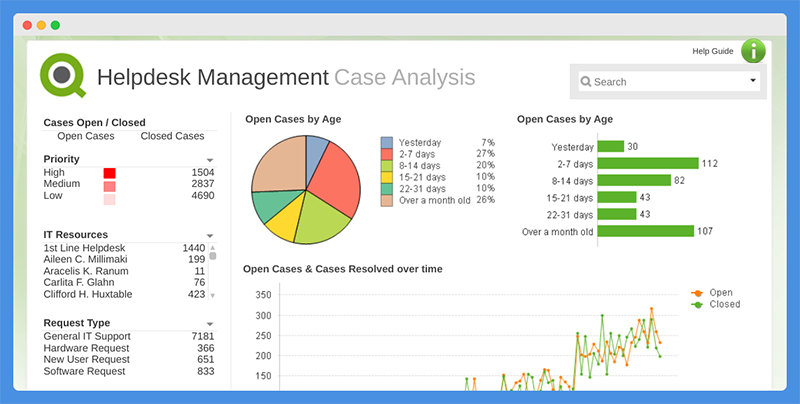
Task: Click the 15-21 days bar labeled 43
Action: click(617, 197)
